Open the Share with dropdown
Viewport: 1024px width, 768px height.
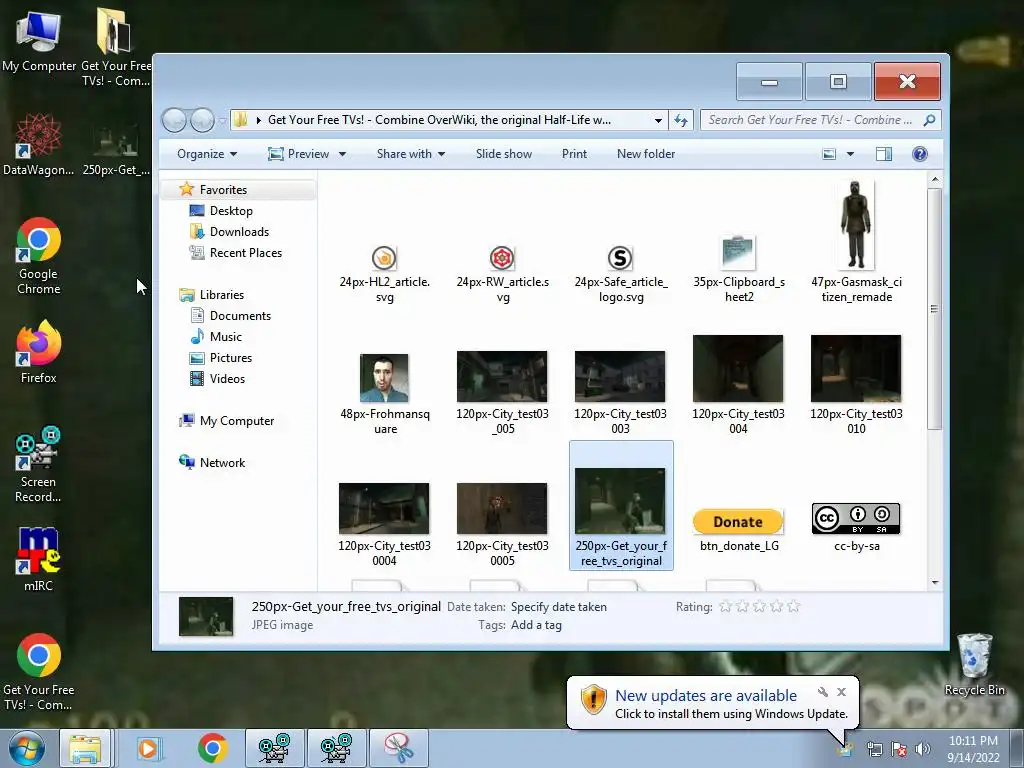tap(411, 154)
